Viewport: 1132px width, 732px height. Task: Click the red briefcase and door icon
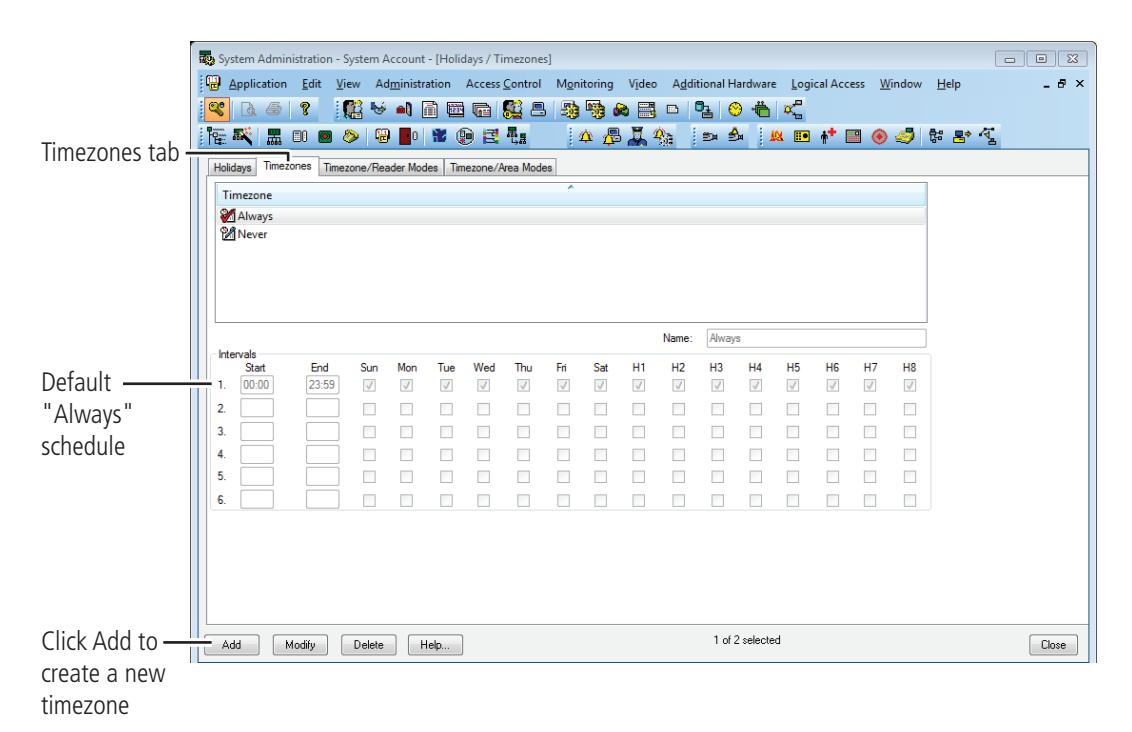click(404, 110)
